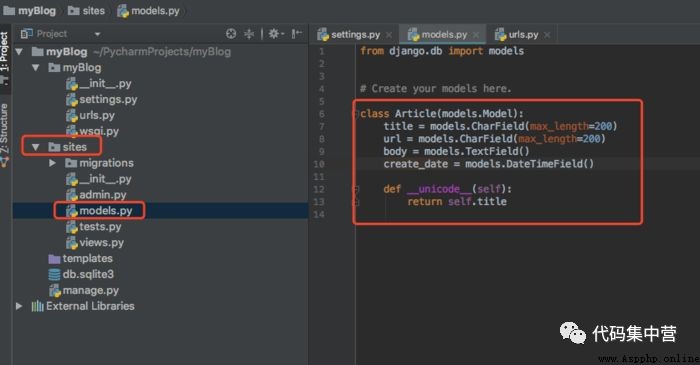The height and width of the screenshot is (365, 700).
Task: Click the python icon on urls.py tab
Action: pyautogui.click(x=500, y=34)
